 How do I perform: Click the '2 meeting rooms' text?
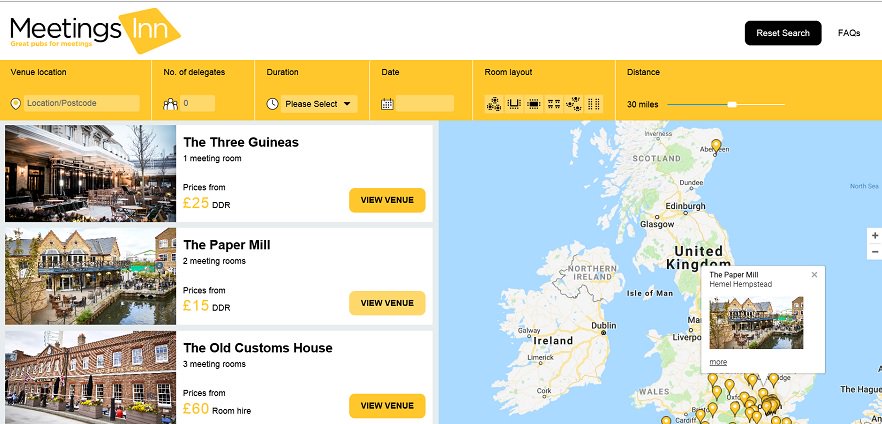click(214, 261)
